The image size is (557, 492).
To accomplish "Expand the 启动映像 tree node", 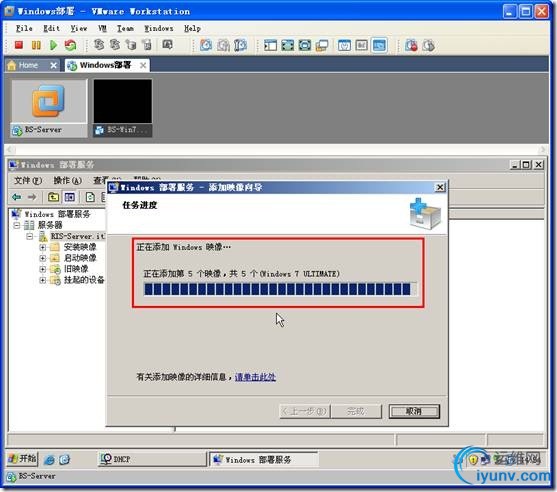I will point(43,258).
